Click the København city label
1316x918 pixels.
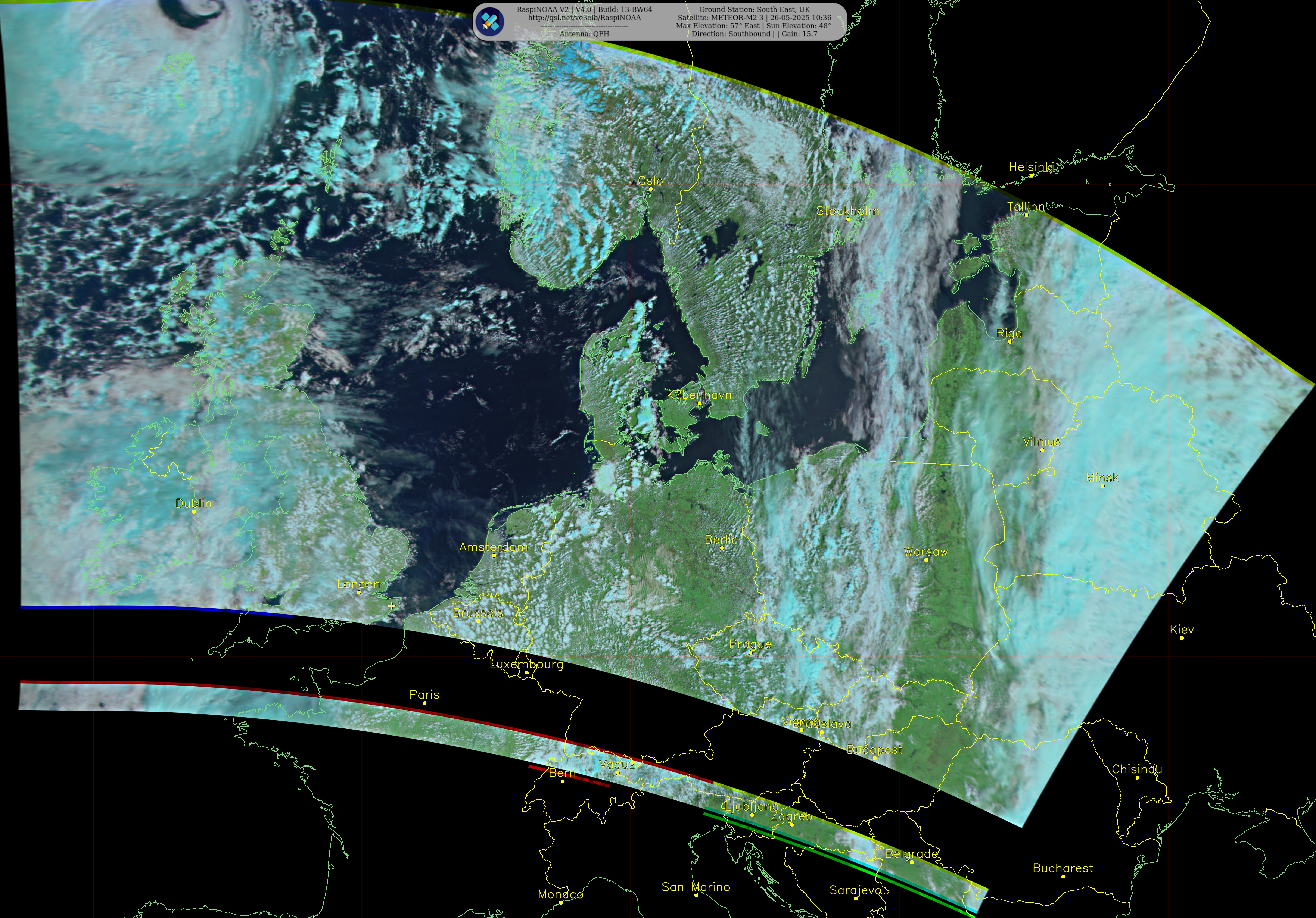click(699, 395)
